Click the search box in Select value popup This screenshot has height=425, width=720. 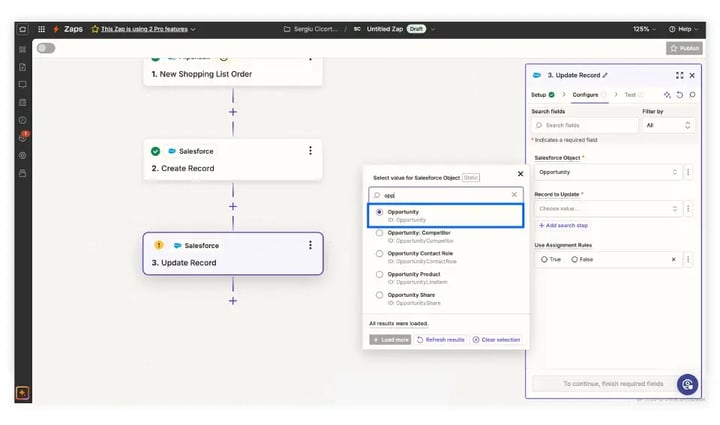pos(445,195)
